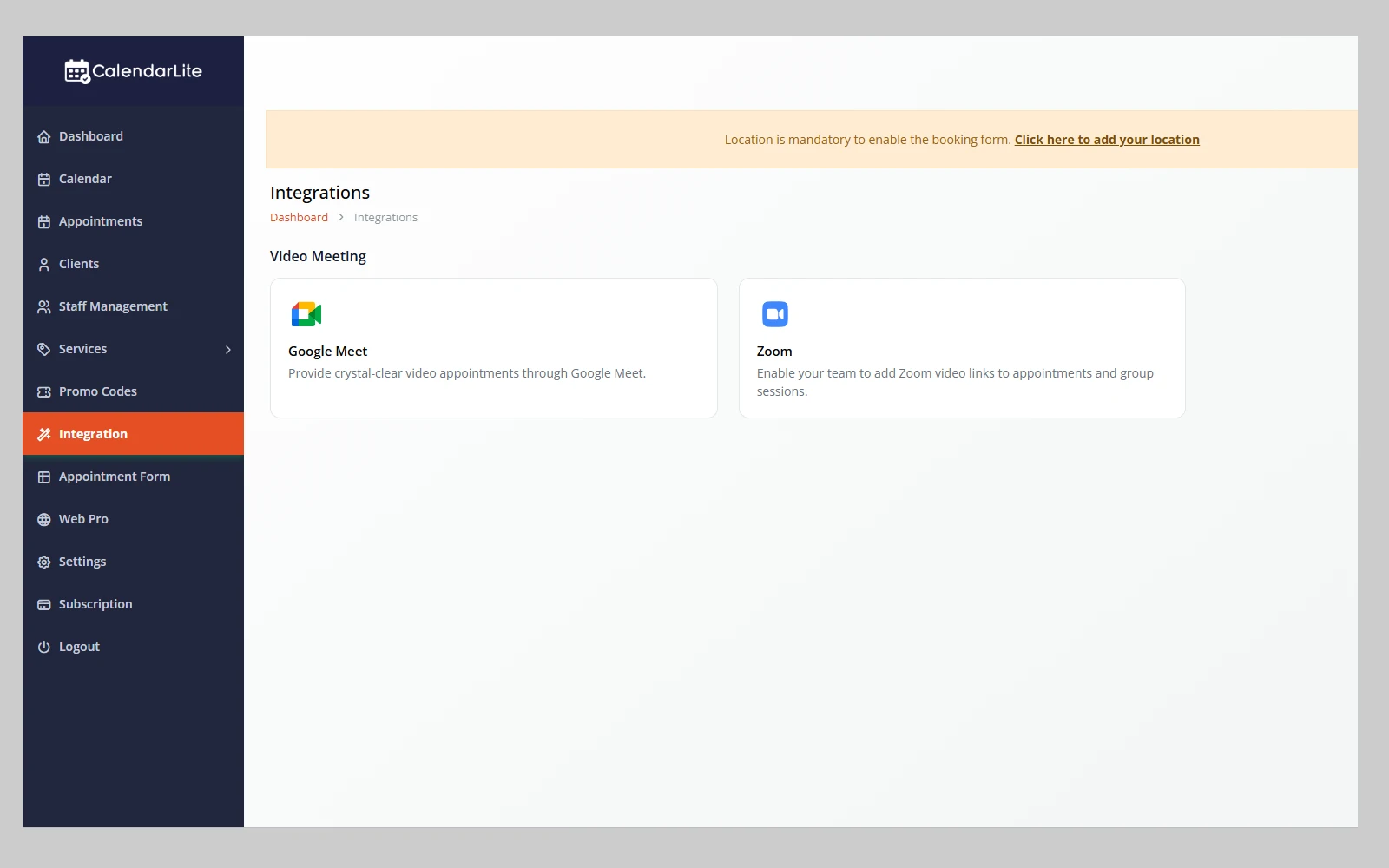This screenshot has height=868, width=1389.
Task: Select Promo Codes in the sidebar
Action: point(133,391)
